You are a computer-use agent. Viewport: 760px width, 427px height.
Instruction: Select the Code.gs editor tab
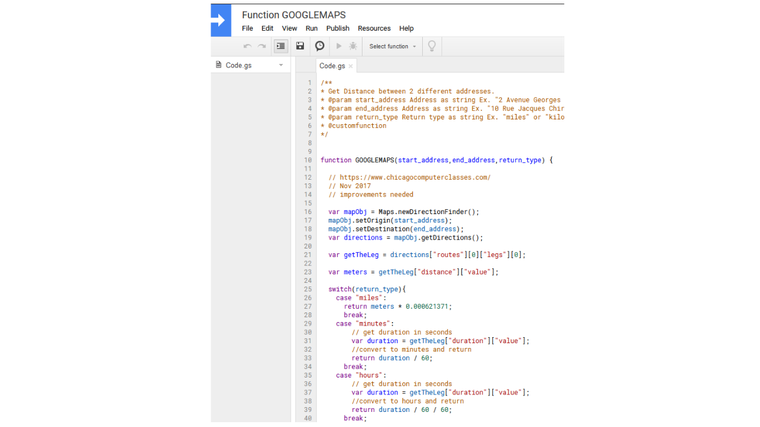[x=332, y=66]
